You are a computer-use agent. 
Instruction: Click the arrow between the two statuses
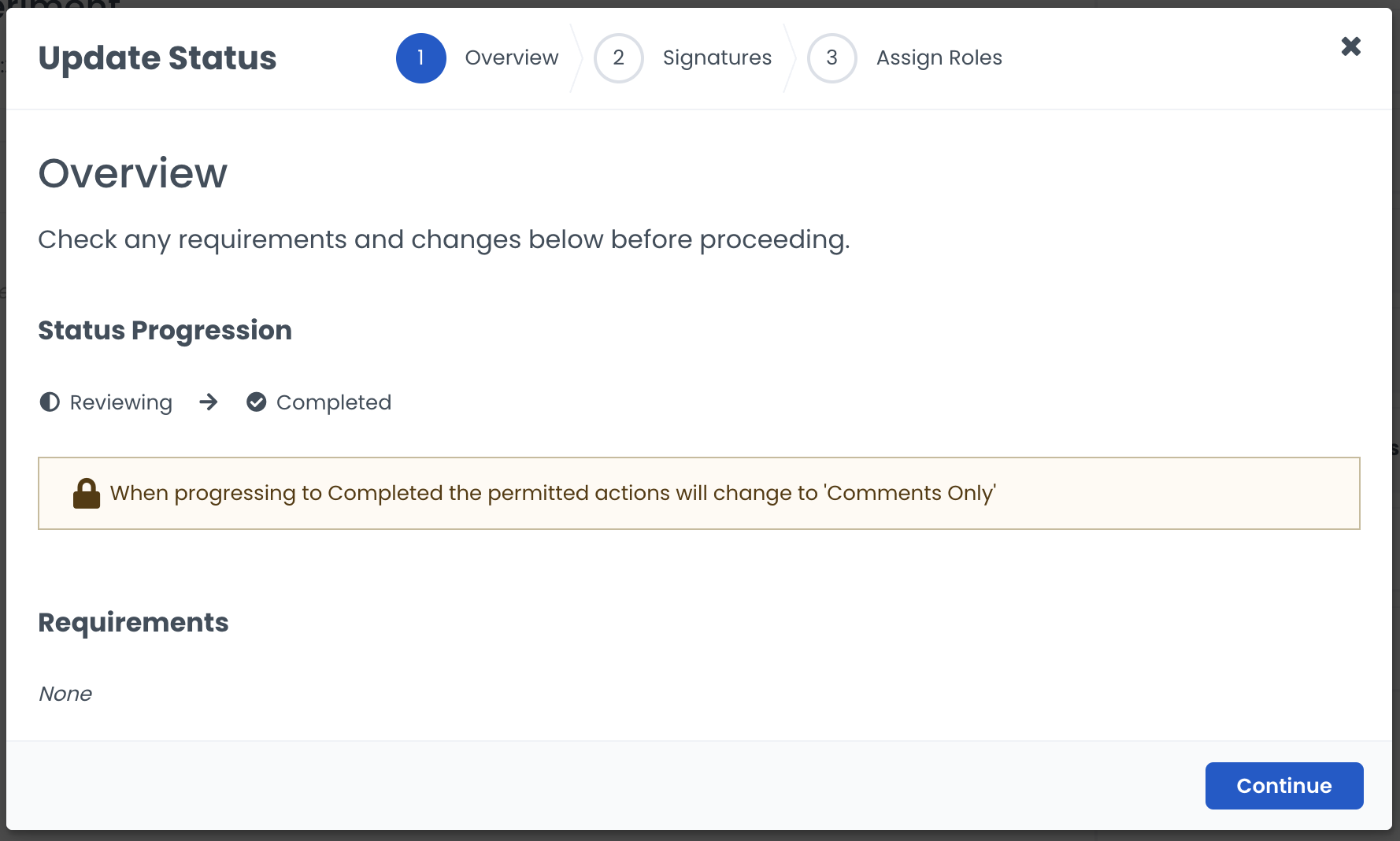[209, 402]
